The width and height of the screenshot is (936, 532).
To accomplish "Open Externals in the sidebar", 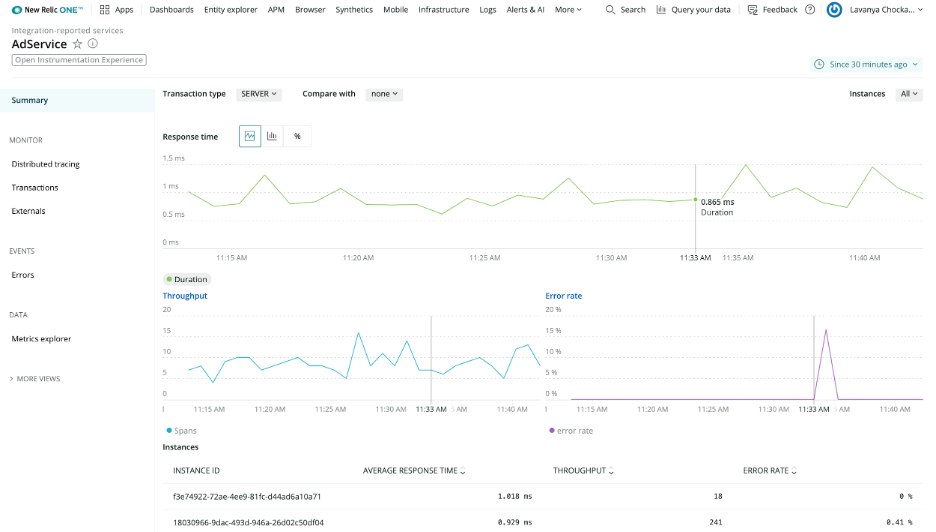I will pos(28,211).
